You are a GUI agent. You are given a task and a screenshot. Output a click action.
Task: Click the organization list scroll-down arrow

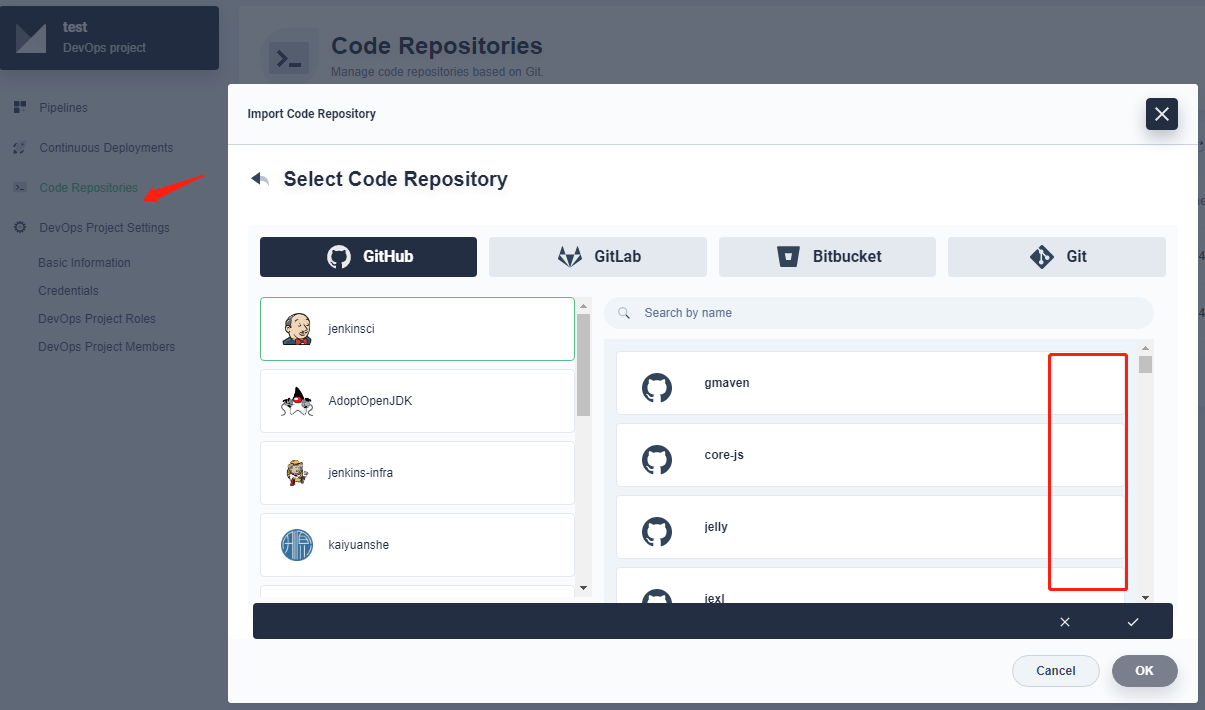pyautogui.click(x=584, y=588)
